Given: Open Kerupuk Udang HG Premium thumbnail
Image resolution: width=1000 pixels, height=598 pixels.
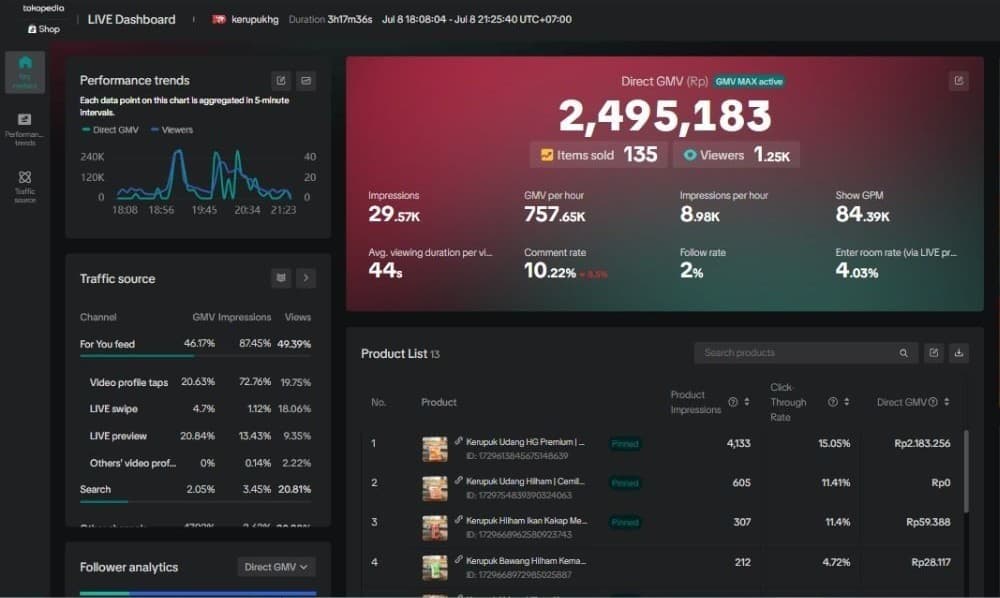Looking at the screenshot, I should pyautogui.click(x=434, y=449).
